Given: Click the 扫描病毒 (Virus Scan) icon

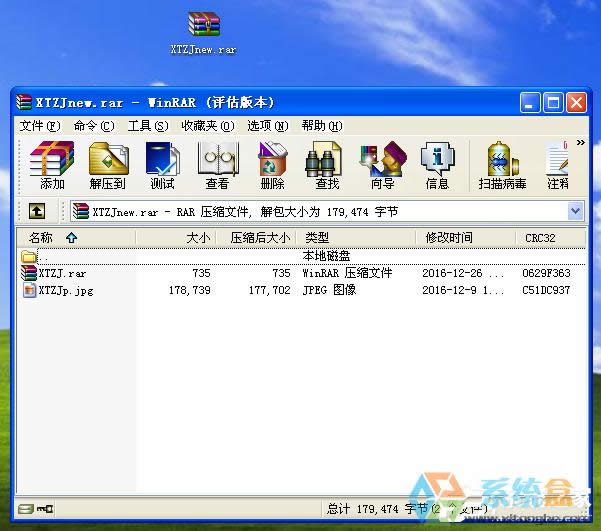Looking at the screenshot, I should (x=503, y=164).
